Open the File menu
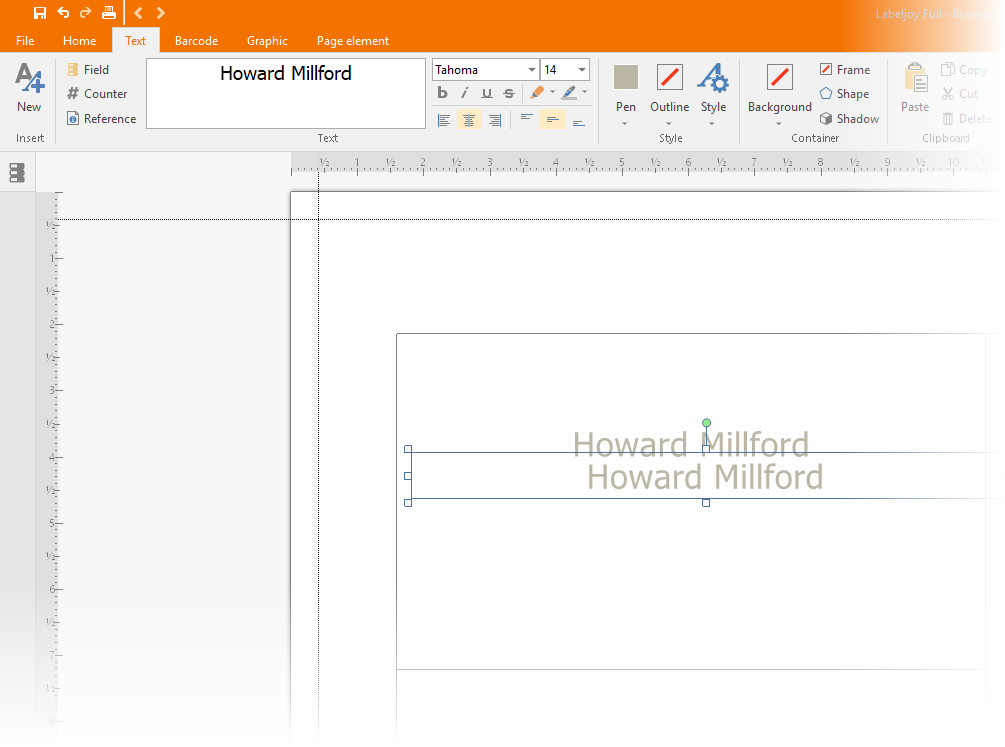 point(25,40)
